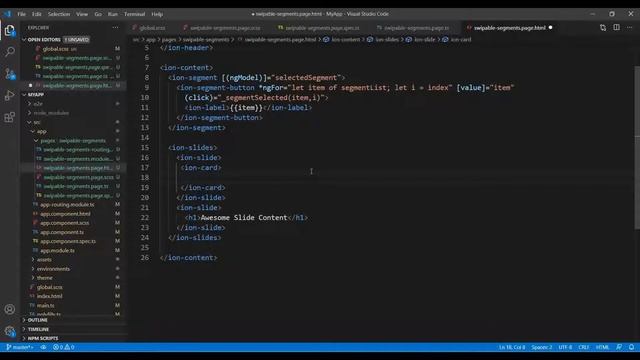Open the Terminal menu

click(x=134, y=14)
